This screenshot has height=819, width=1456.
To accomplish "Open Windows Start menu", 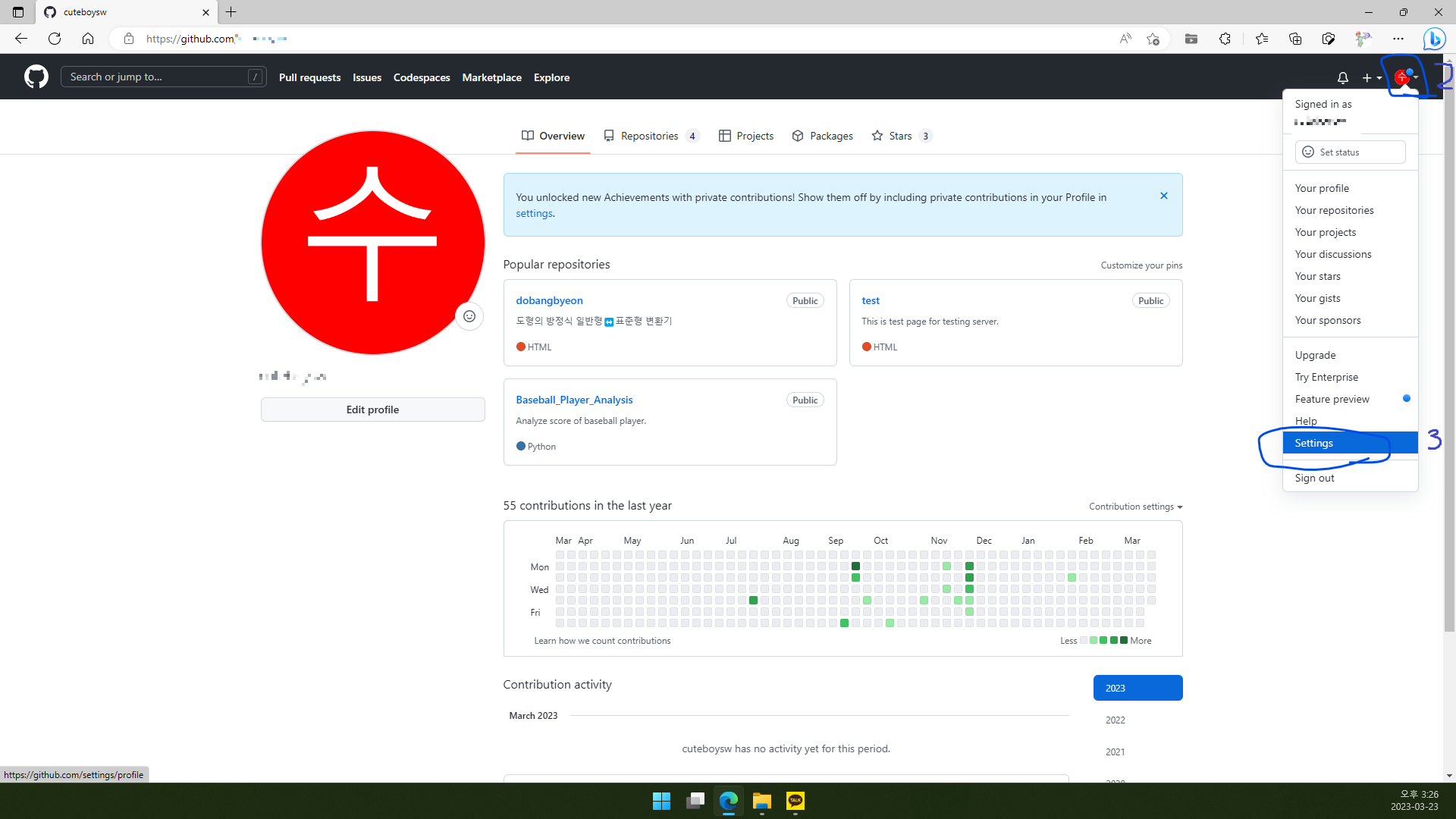I will [661, 801].
